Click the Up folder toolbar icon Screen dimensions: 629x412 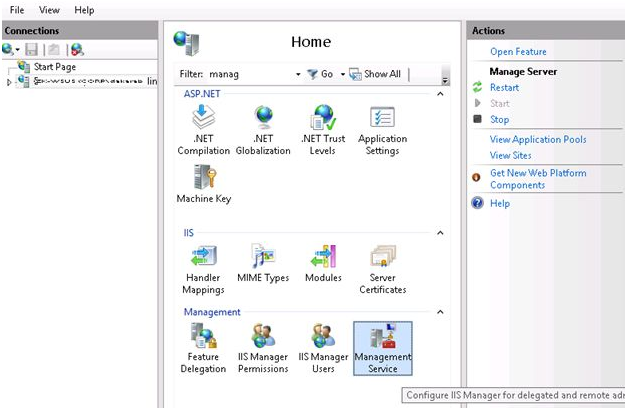[x=54, y=49]
